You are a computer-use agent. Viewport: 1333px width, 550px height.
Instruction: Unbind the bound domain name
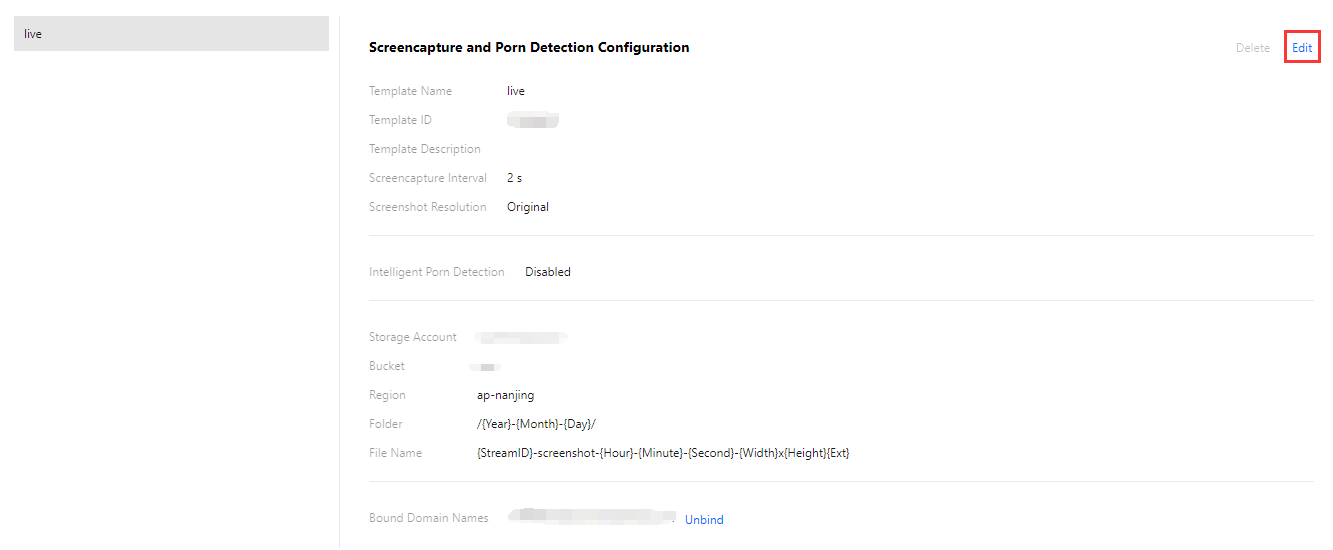coord(704,520)
